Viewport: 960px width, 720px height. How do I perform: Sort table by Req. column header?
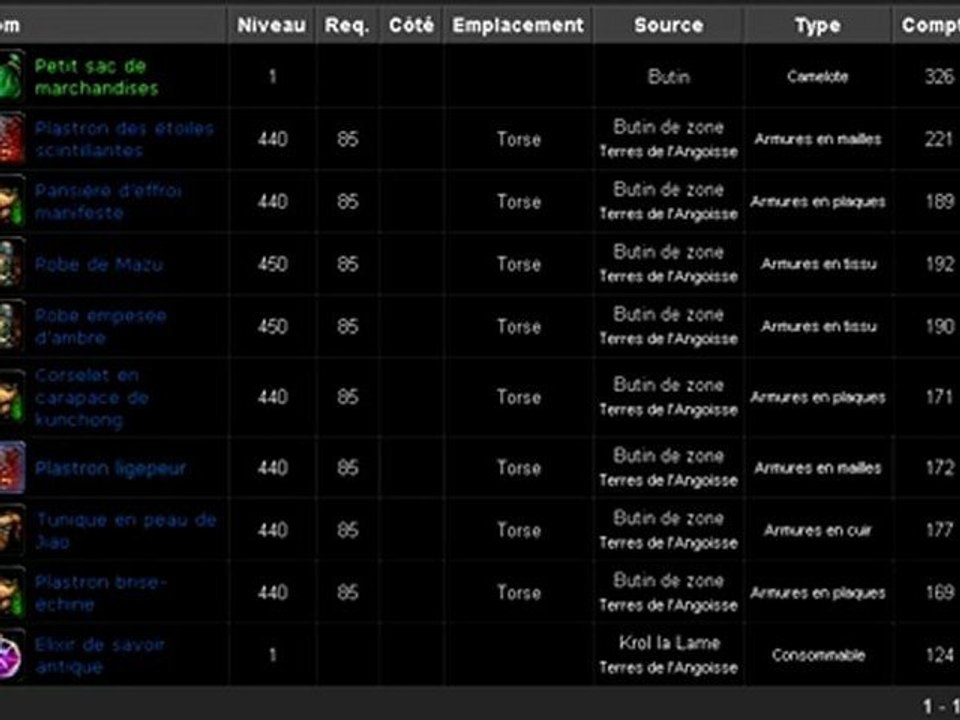click(347, 25)
